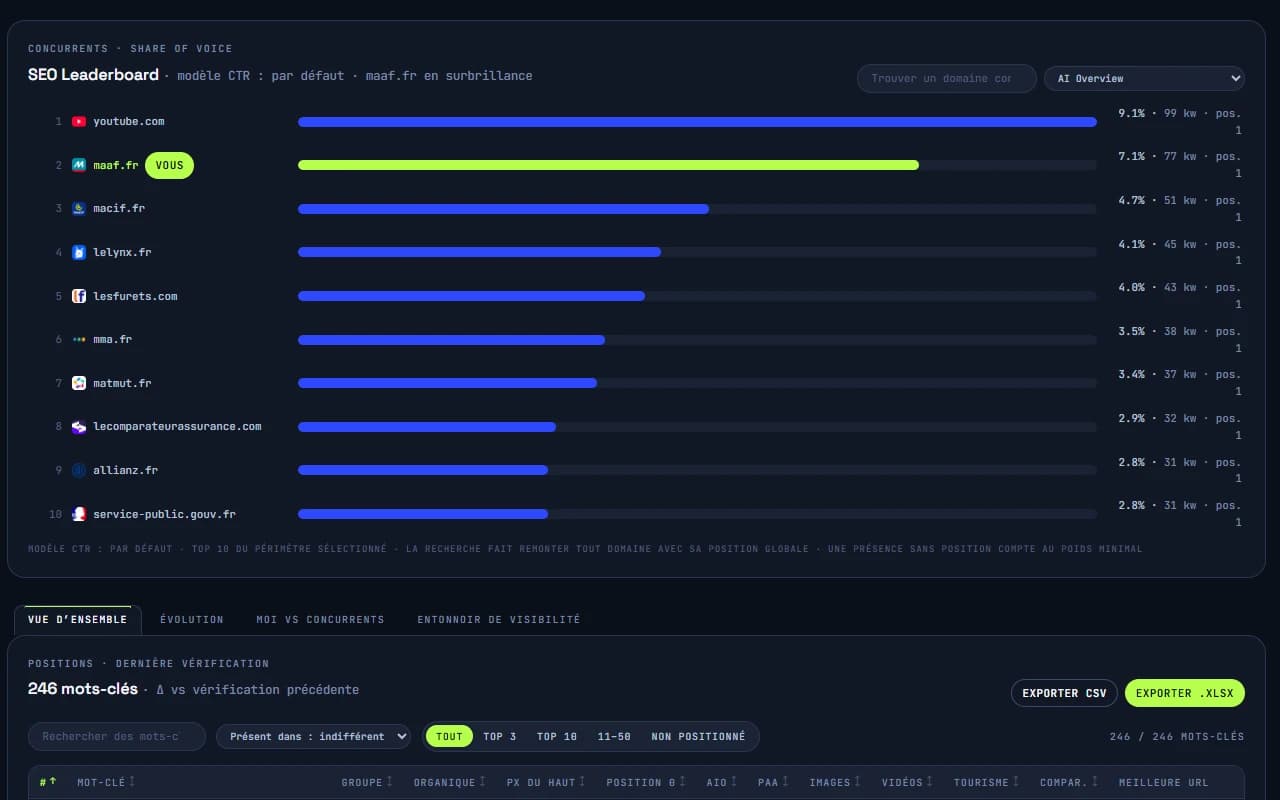This screenshot has height=800, width=1280.
Task: Sort the table by Organique column
Action: [450, 782]
